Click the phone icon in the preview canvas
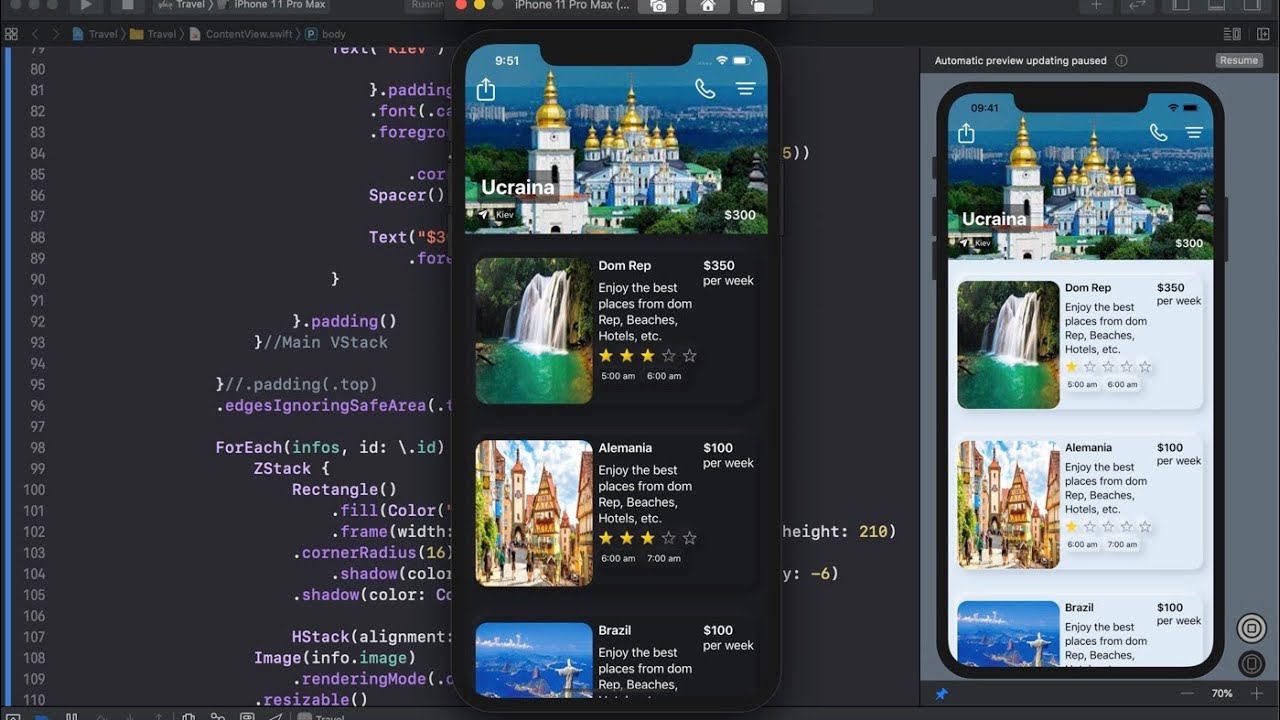Viewport: 1280px width, 720px height. click(x=1158, y=132)
